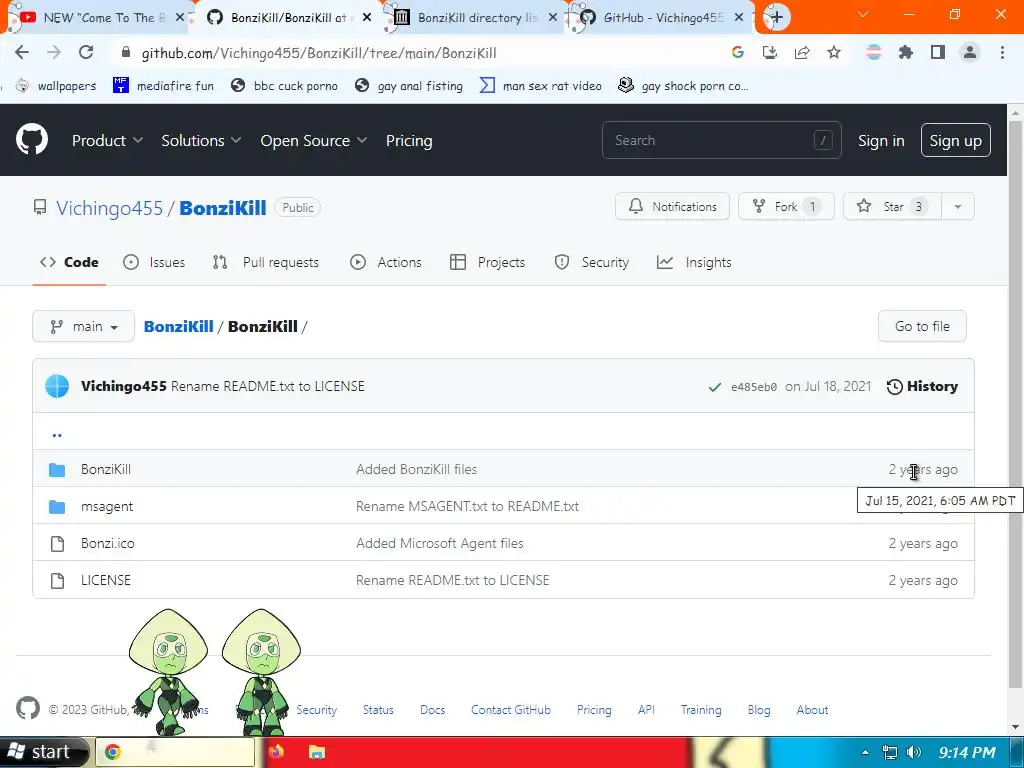Open Chrome from the taskbar
Image resolution: width=1024 pixels, height=768 pixels.
pyautogui.click(x=112, y=752)
